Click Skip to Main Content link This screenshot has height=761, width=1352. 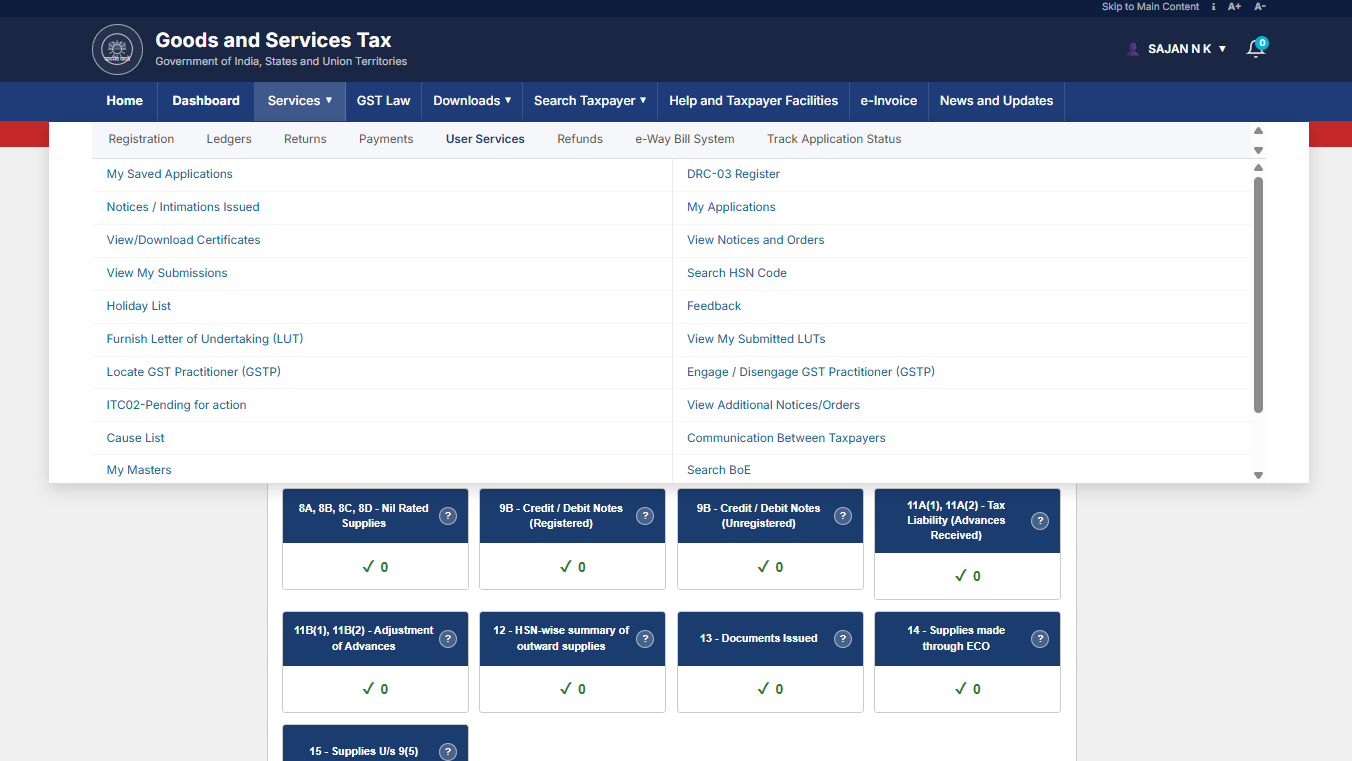[x=1150, y=7]
